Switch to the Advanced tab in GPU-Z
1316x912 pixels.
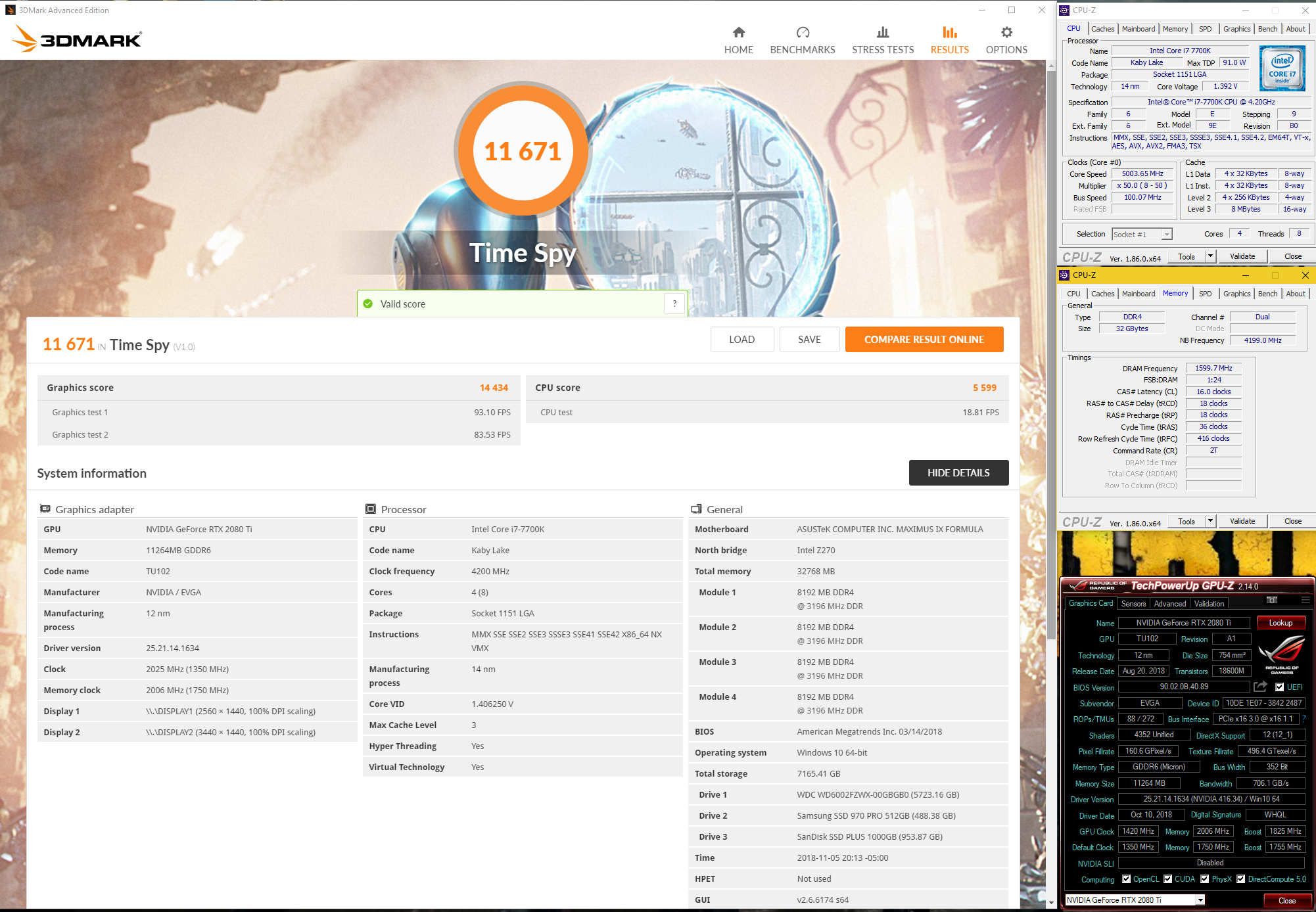click(1170, 604)
